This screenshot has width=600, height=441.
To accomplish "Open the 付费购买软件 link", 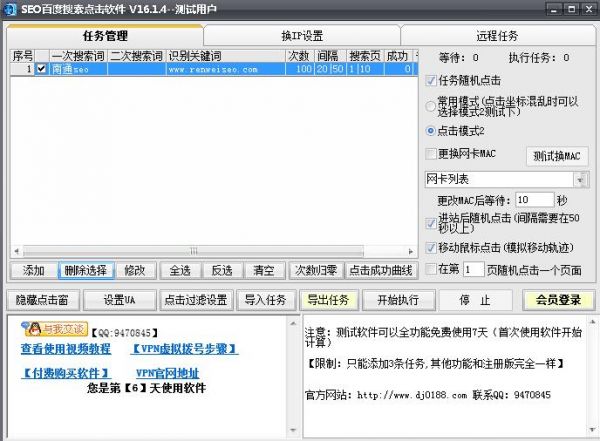I will tap(65, 372).
